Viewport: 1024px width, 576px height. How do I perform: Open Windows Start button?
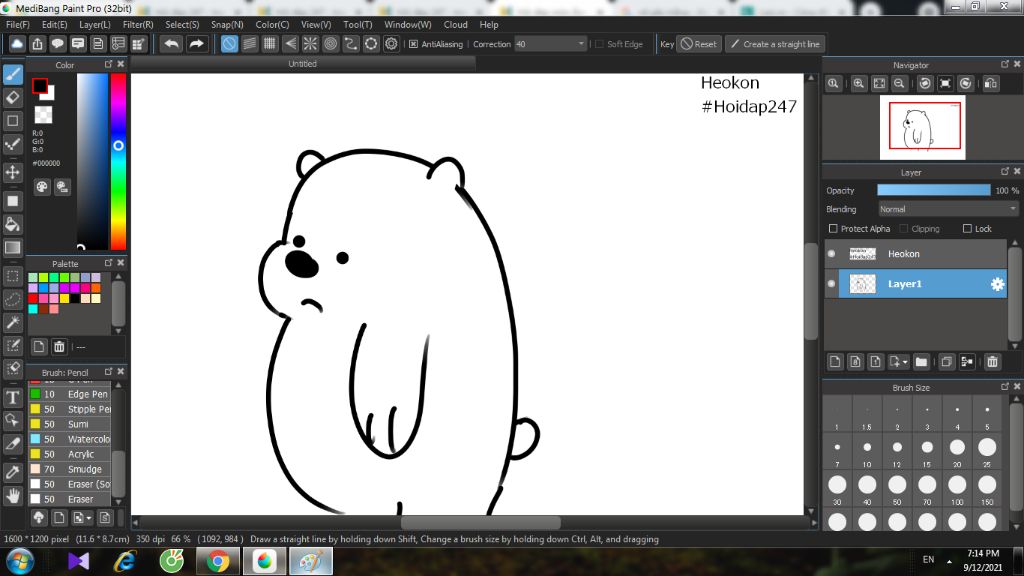click(20, 562)
